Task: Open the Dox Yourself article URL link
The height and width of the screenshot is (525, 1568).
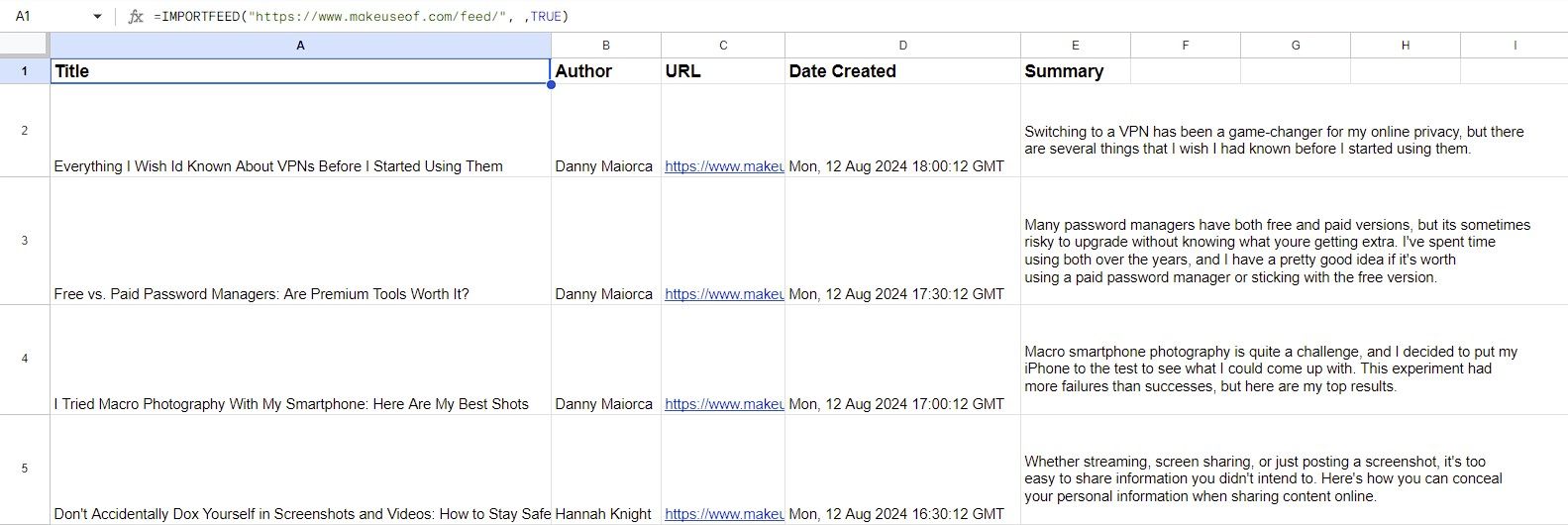Action: tap(723, 514)
